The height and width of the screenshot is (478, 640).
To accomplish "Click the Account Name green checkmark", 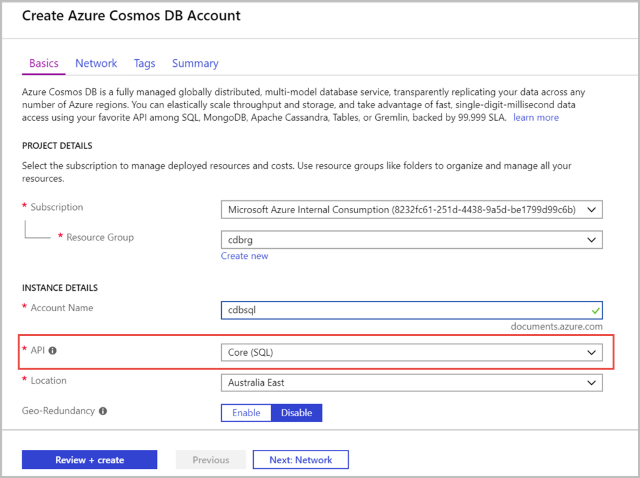I will (595, 311).
